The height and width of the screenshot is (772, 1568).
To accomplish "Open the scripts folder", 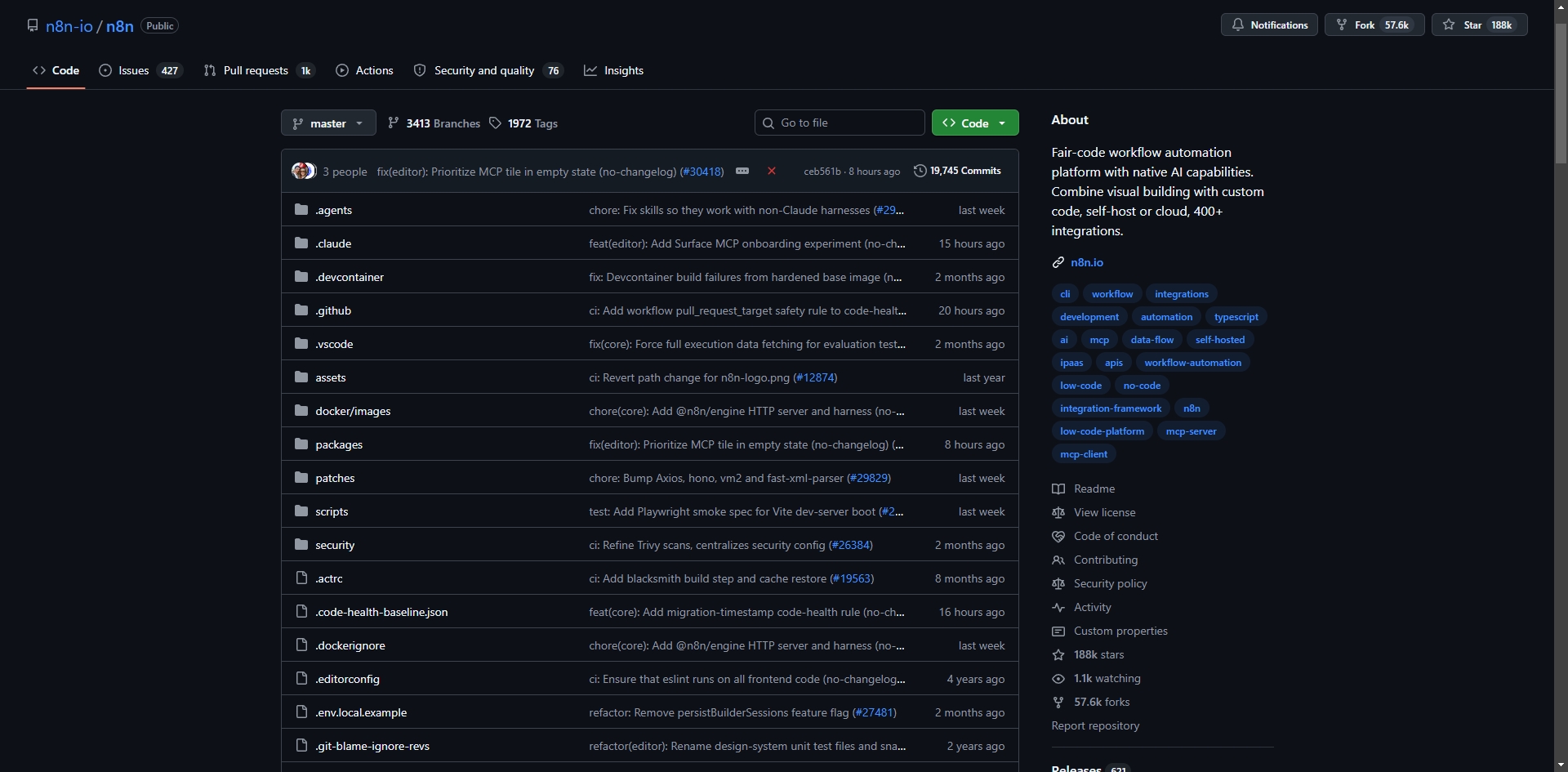I will pyautogui.click(x=332, y=511).
